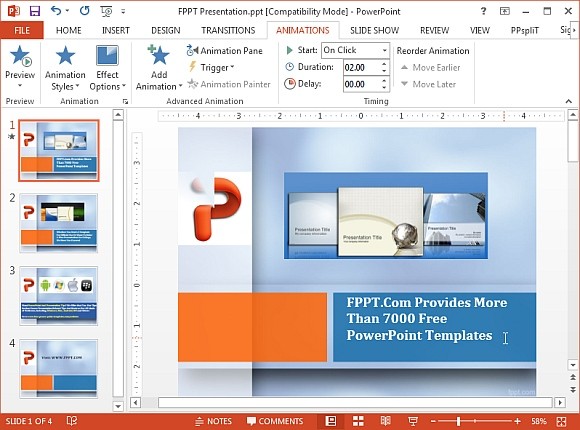Switch to the DESIGN tab
The image size is (580, 430).
(x=166, y=30)
